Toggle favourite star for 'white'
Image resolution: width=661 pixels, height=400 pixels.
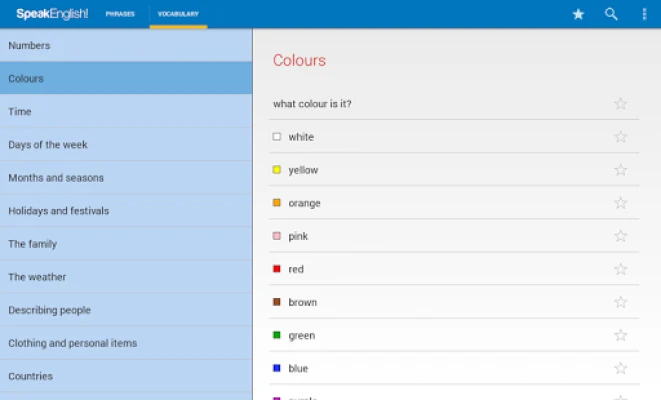[620, 137]
